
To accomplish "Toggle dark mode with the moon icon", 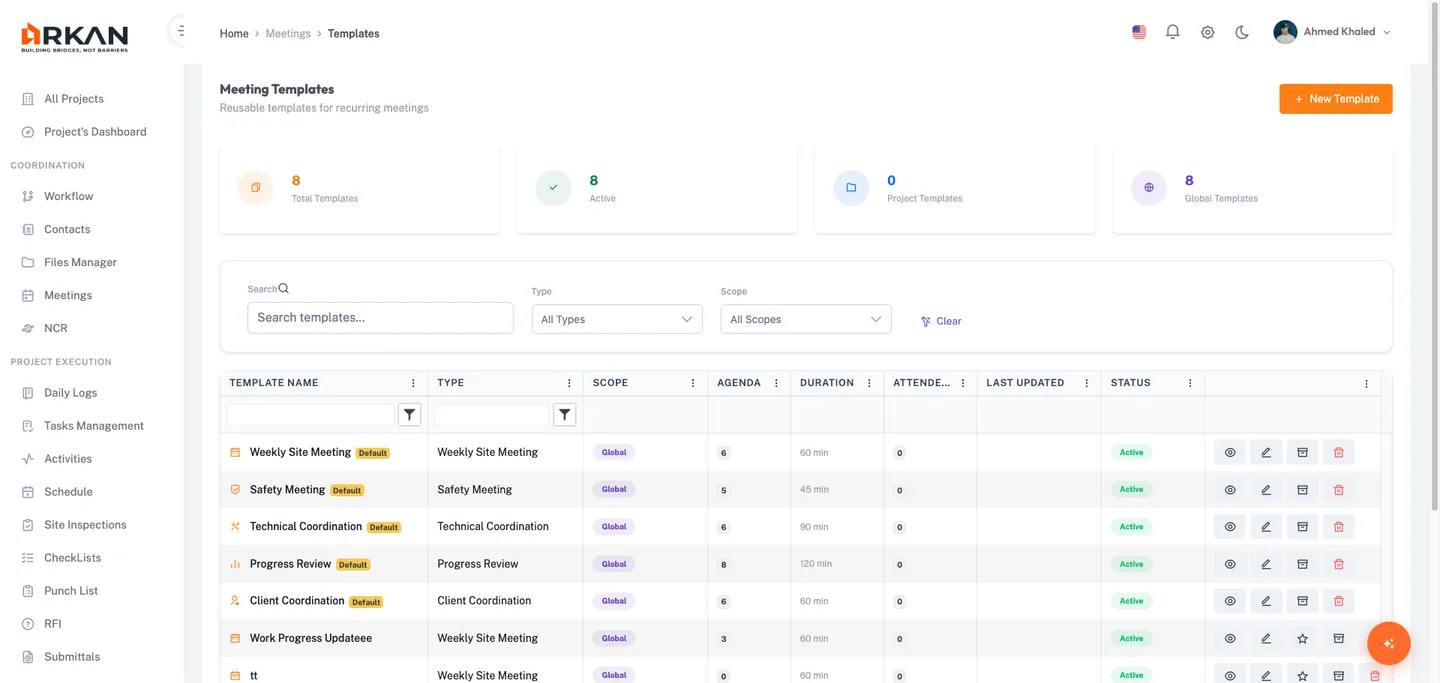I will [x=1242, y=32].
